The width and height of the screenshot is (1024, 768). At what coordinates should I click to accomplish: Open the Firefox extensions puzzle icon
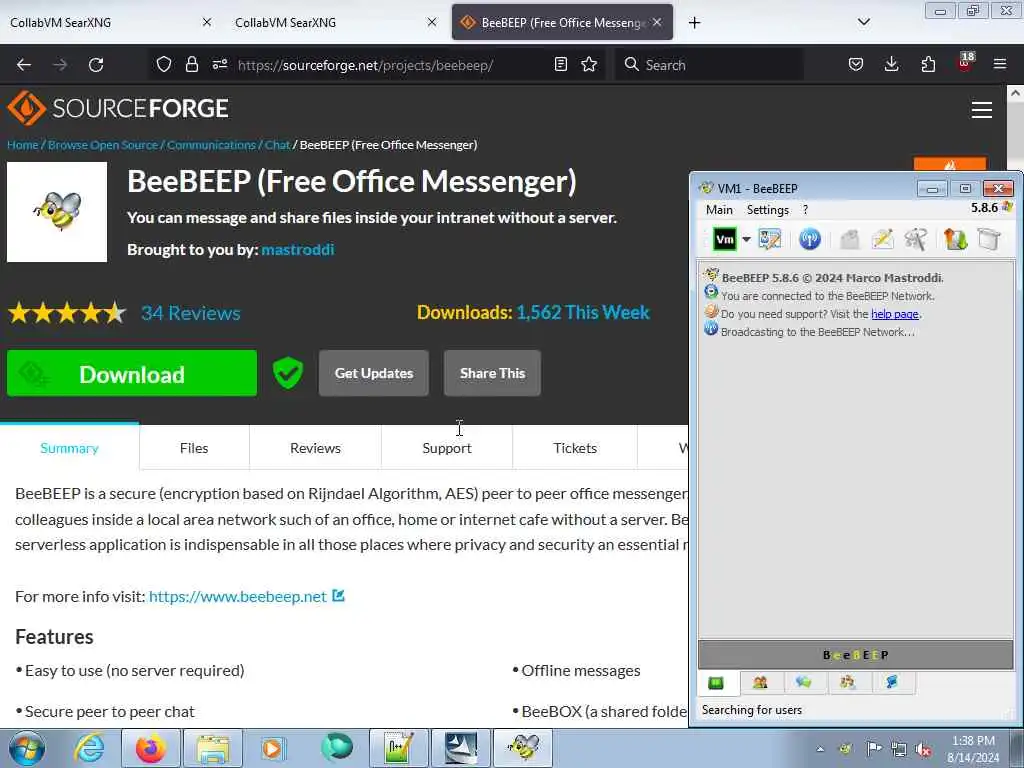928,64
